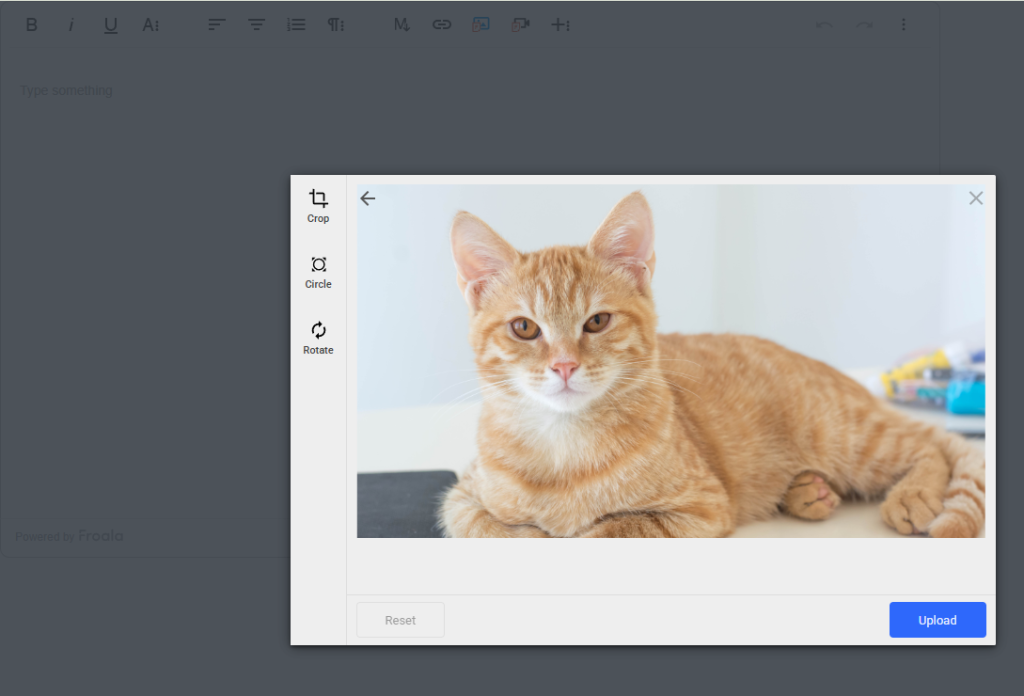
Task: Select the Circle crop tool
Action: pyautogui.click(x=318, y=270)
